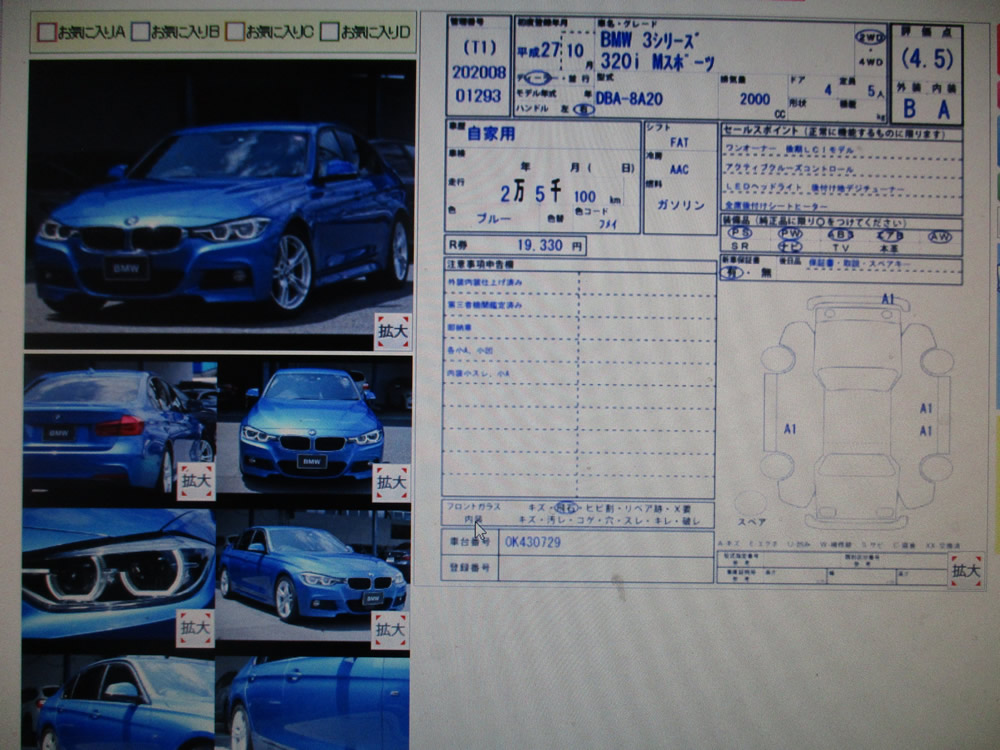
Task: Click the number 01293 on sheet
Action: point(478,96)
